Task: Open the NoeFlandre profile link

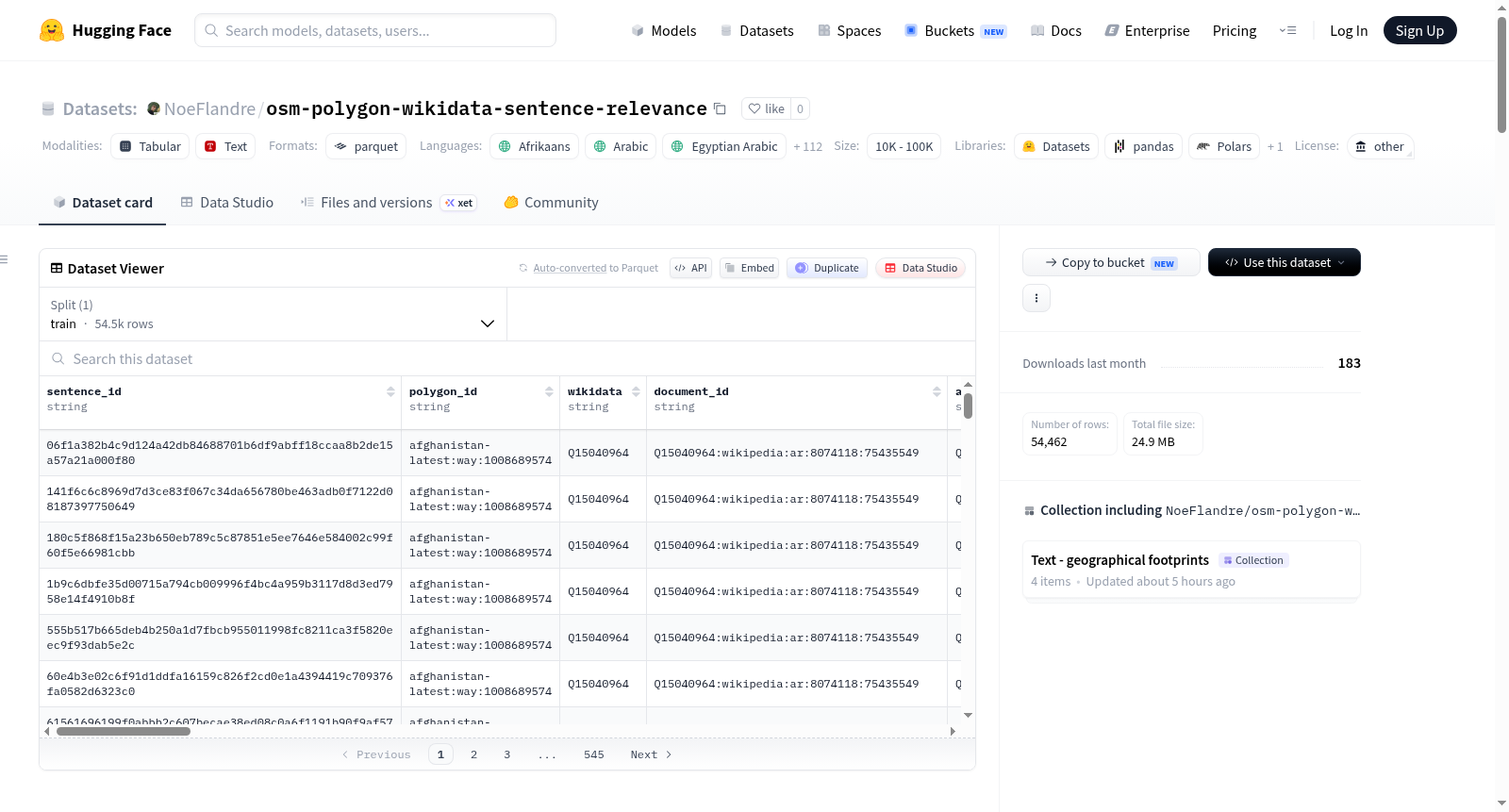Action: click(x=209, y=108)
